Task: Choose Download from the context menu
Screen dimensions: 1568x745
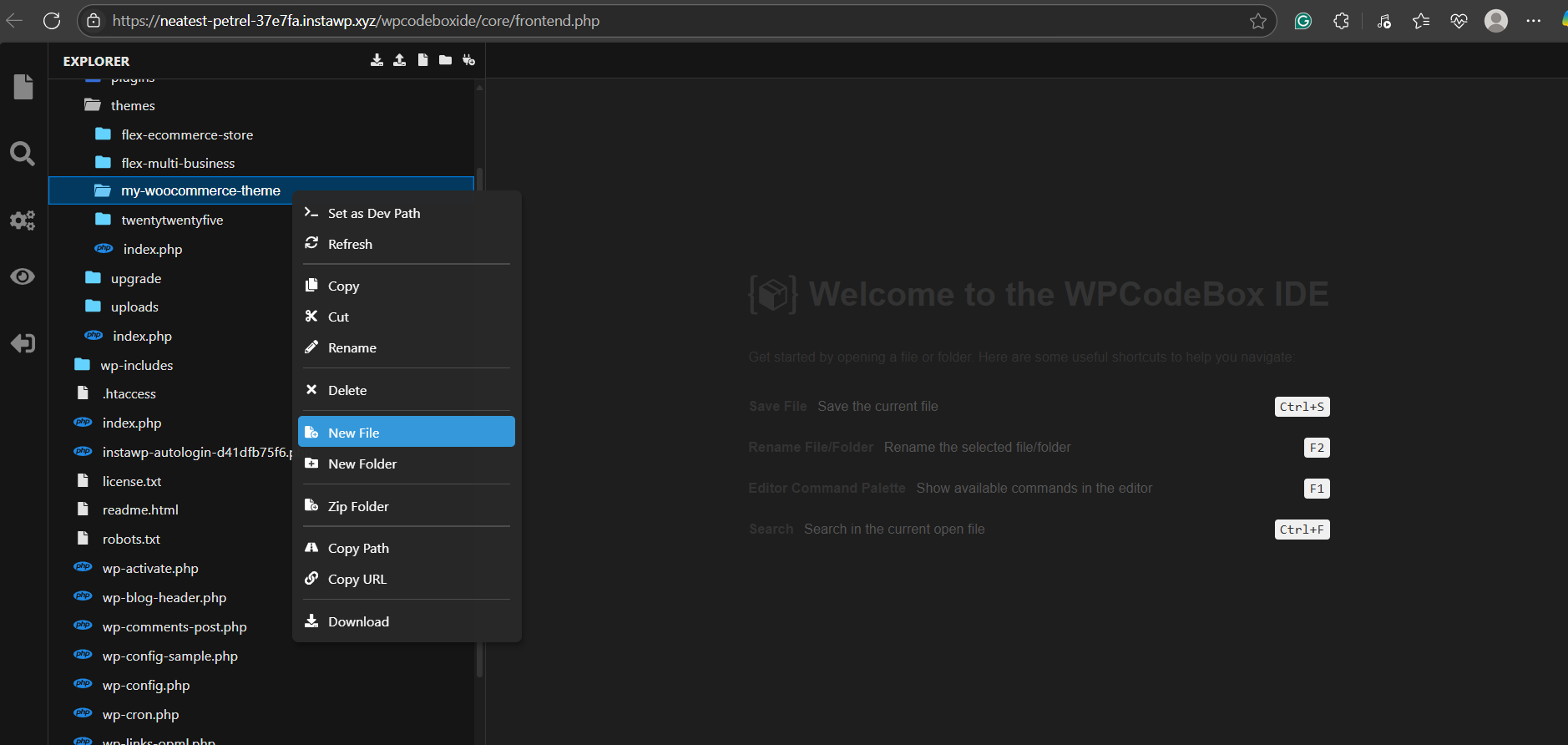Action: [x=406, y=621]
